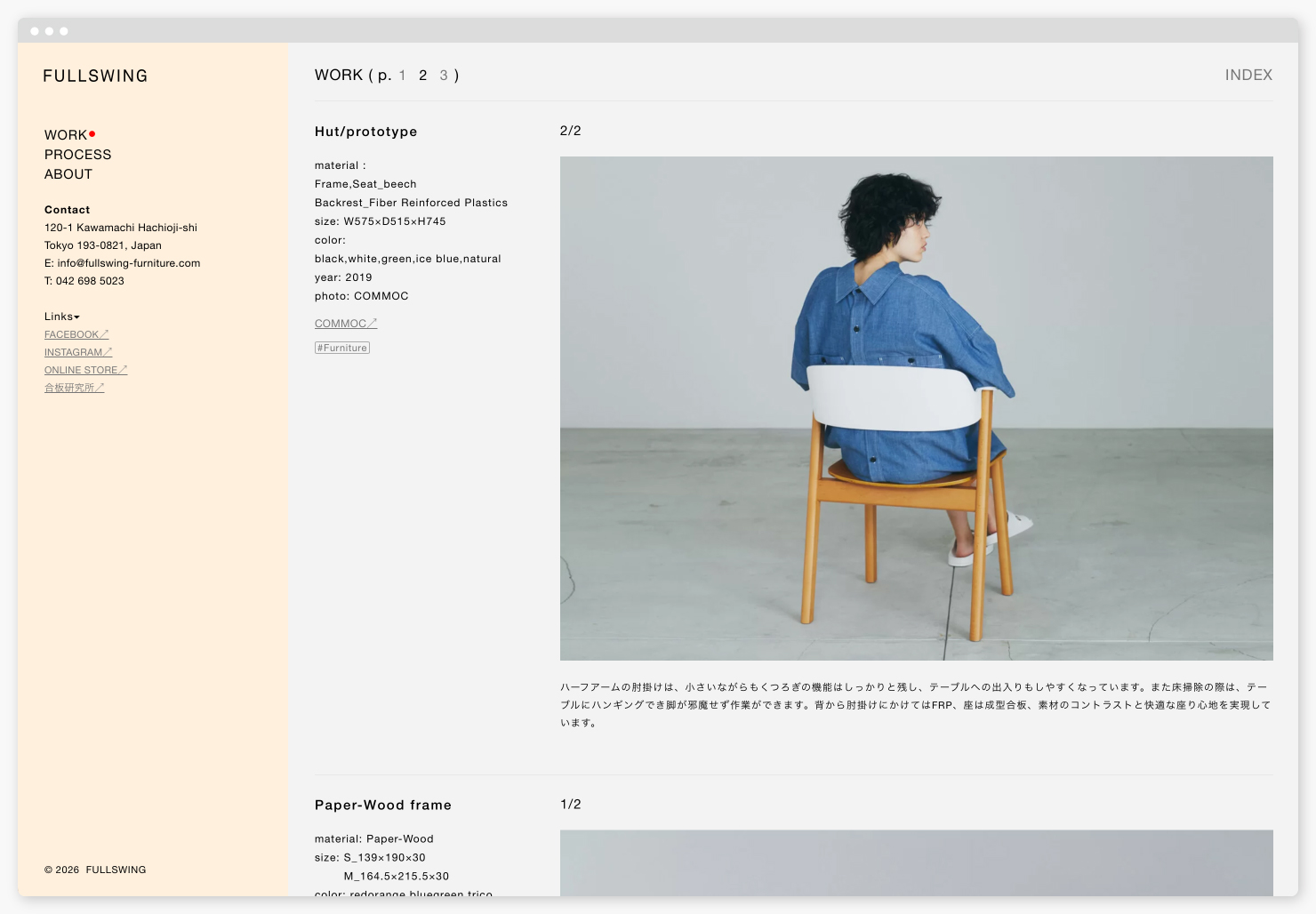1316x914 pixels.
Task: Click the Paper-Wood frame project title
Action: point(383,806)
